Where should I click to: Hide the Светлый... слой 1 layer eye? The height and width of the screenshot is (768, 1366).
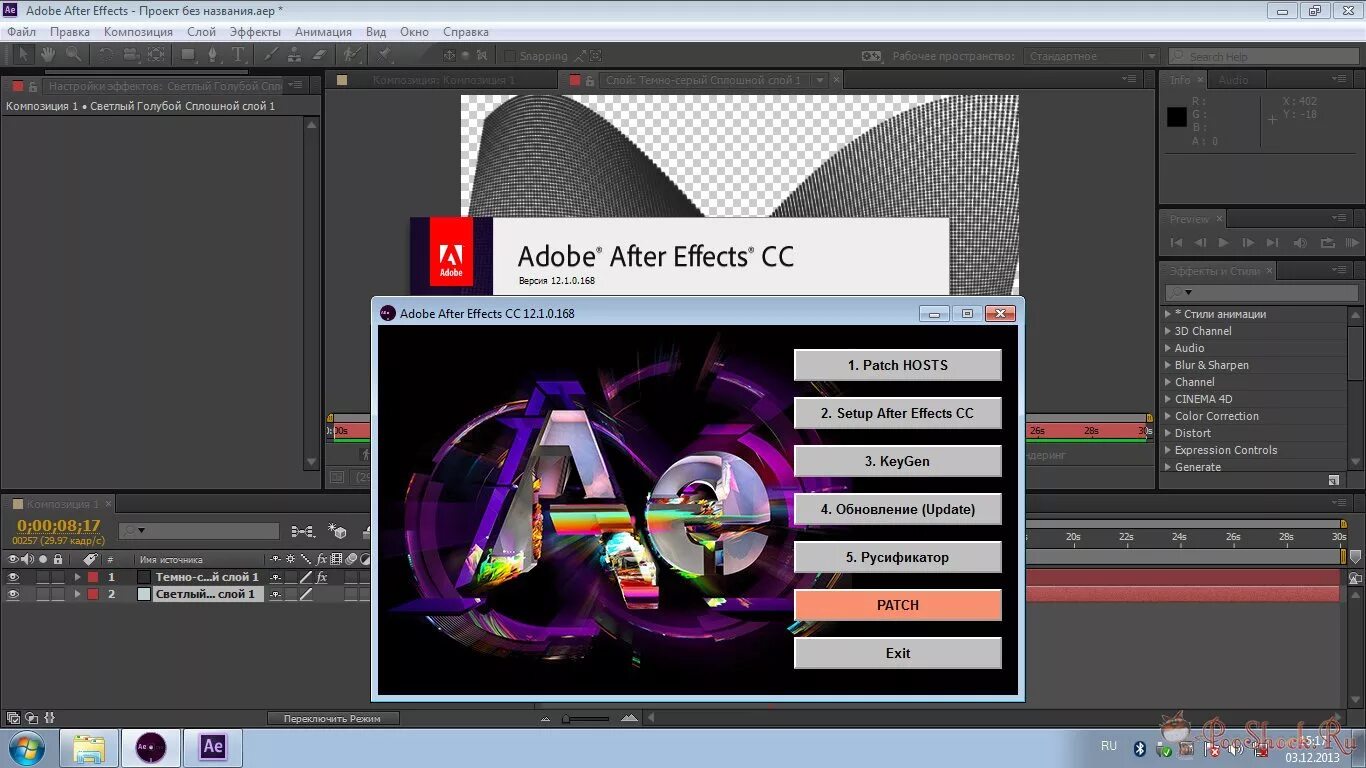pos(13,594)
